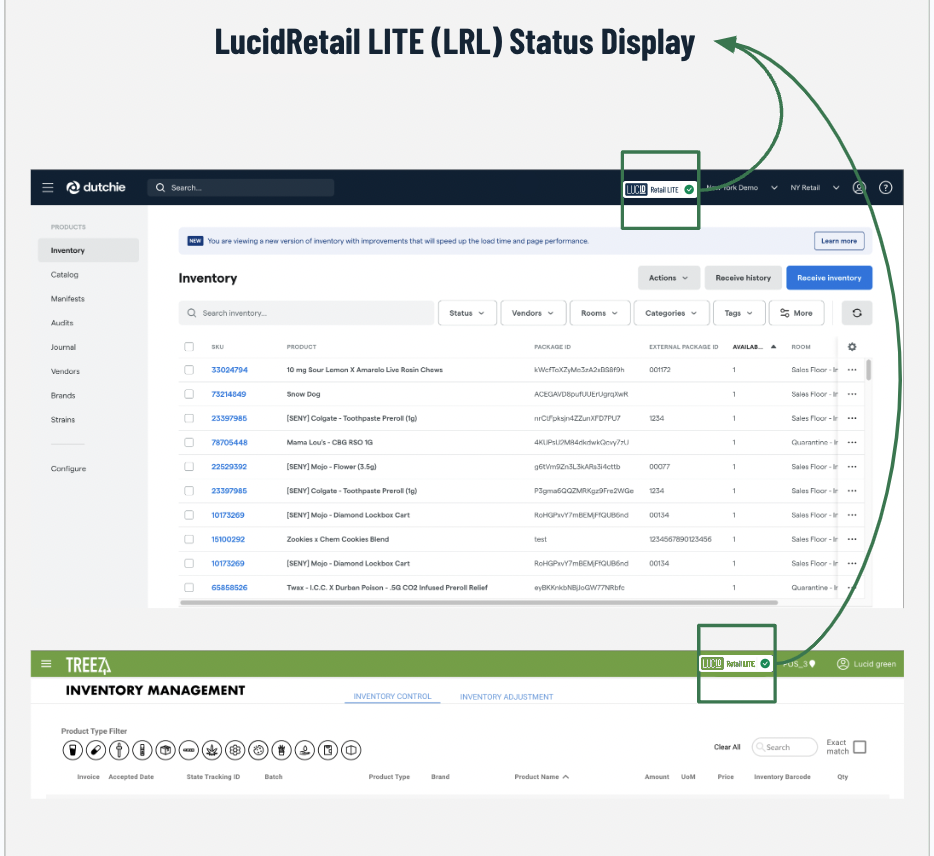Open the help question mark icon
Viewport: 934px width, 856px height.
885,187
